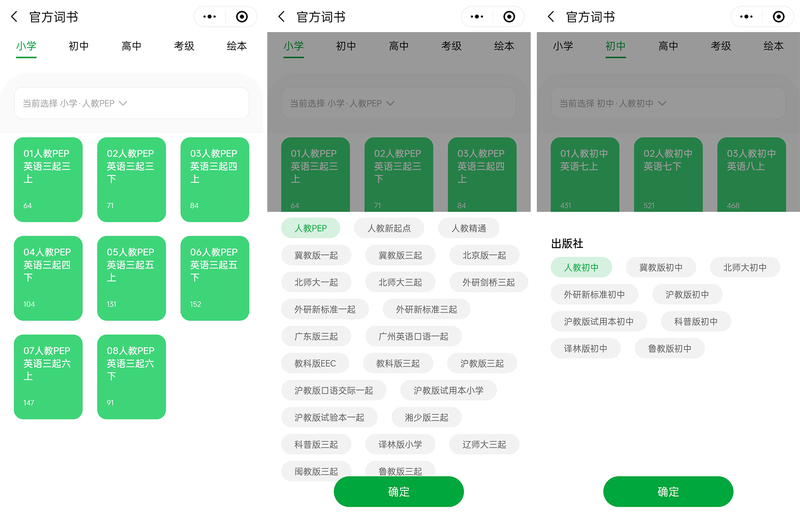Pick the 外研新标准初中 chip
Viewport: 800px width, 524px height.
click(594, 294)
